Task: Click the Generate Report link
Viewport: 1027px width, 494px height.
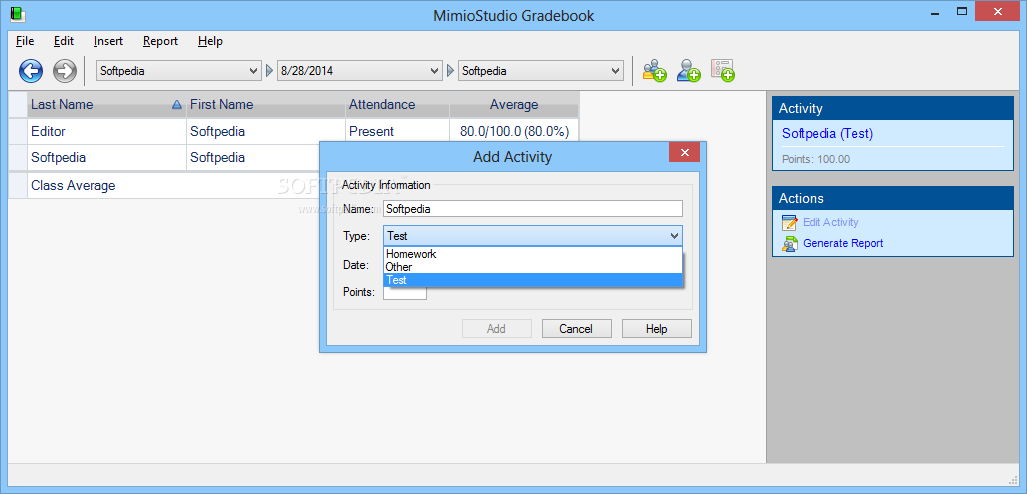Action: (843, 244)
